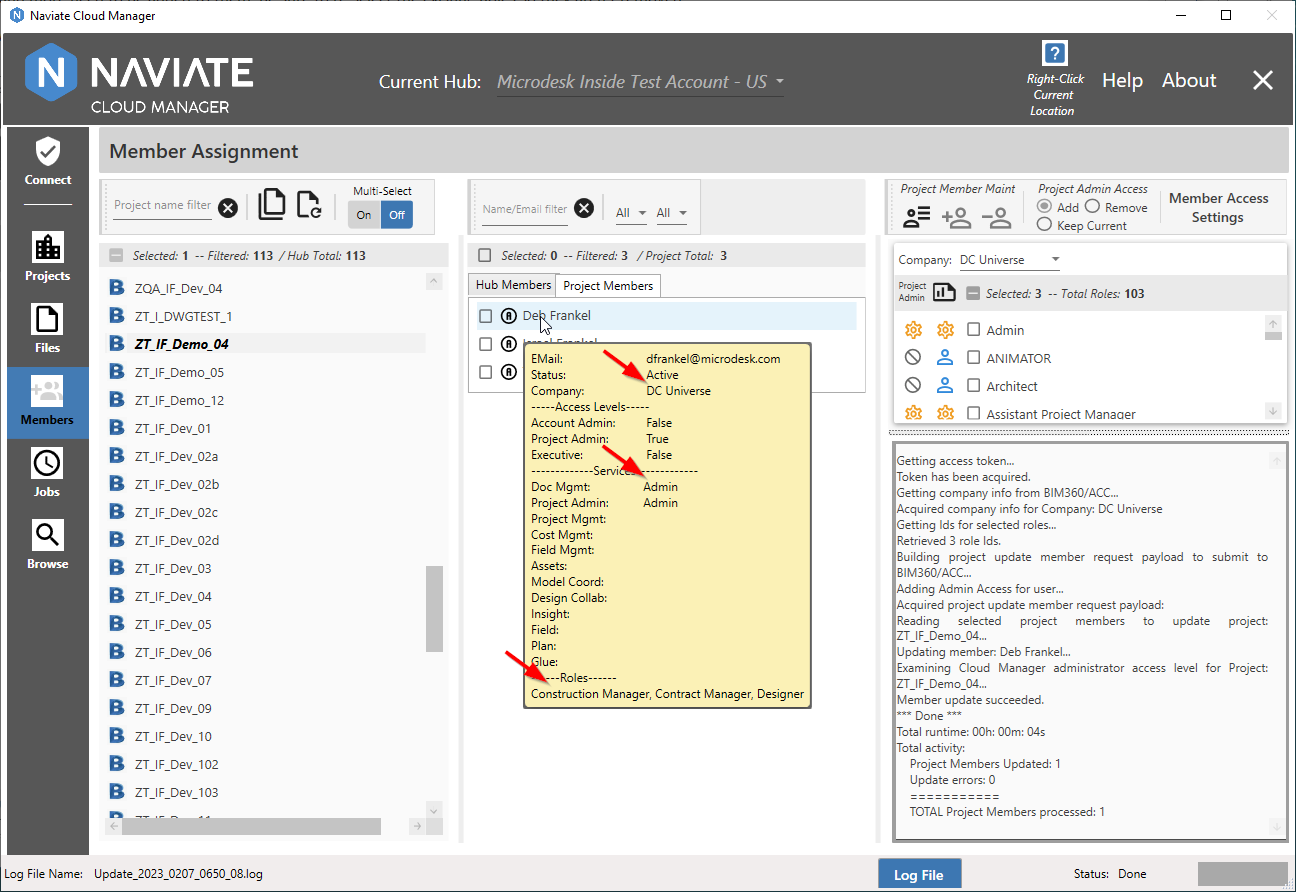Check the Deb Frankel member checkbox

tap(485, 316)
